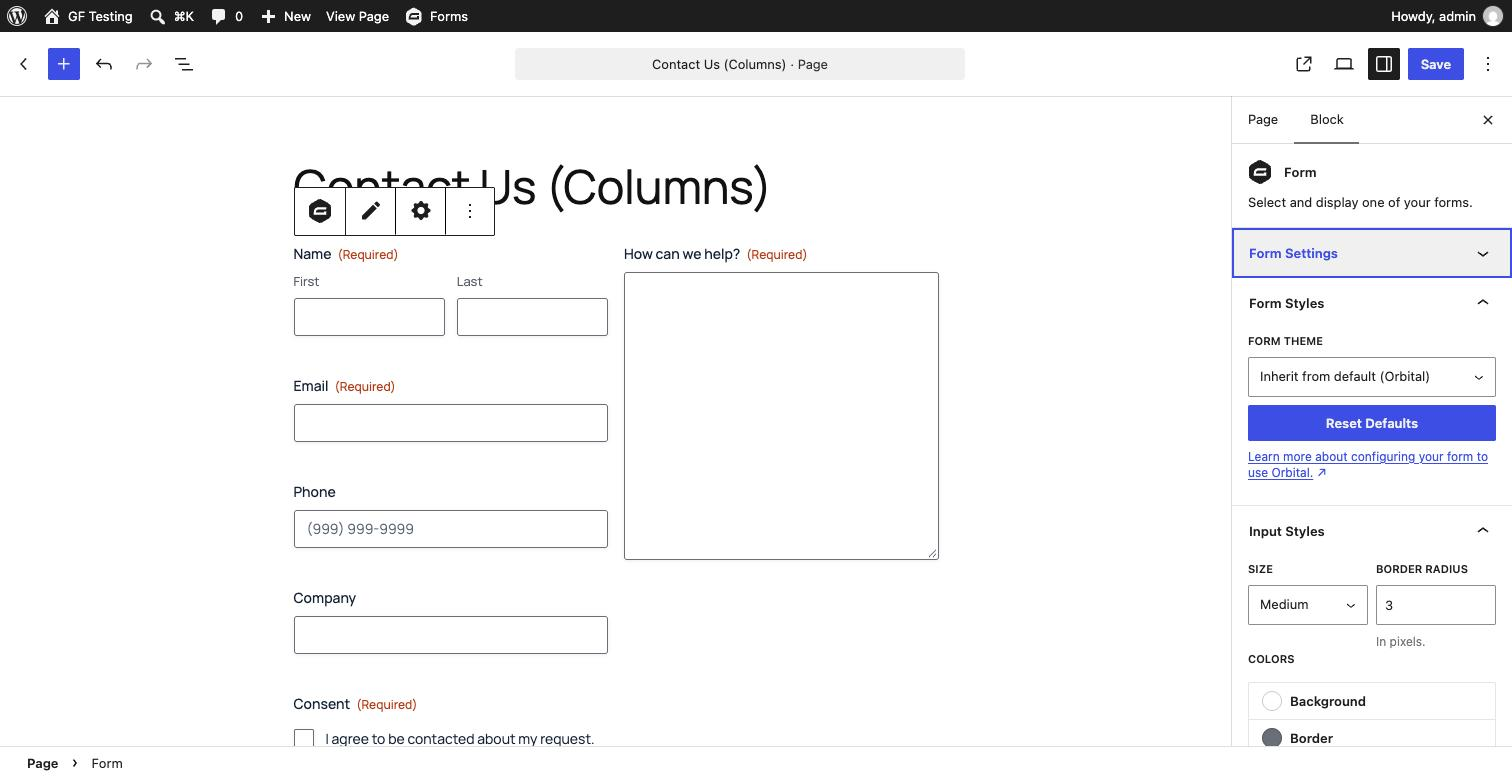Click the Phone input field
Screen dimensions: 1512x779
point(451,529)
